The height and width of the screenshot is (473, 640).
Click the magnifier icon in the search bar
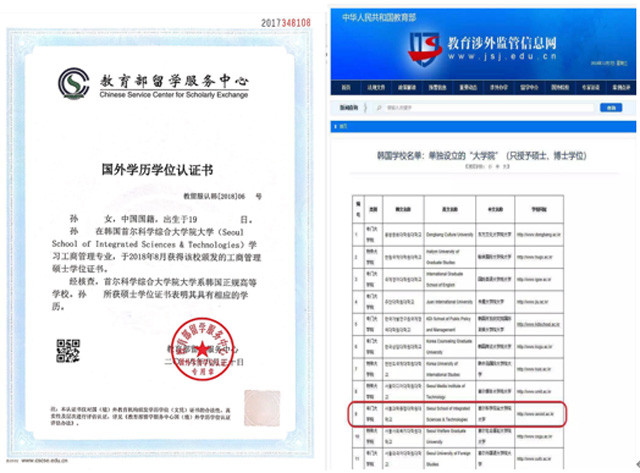click(379, 108)
